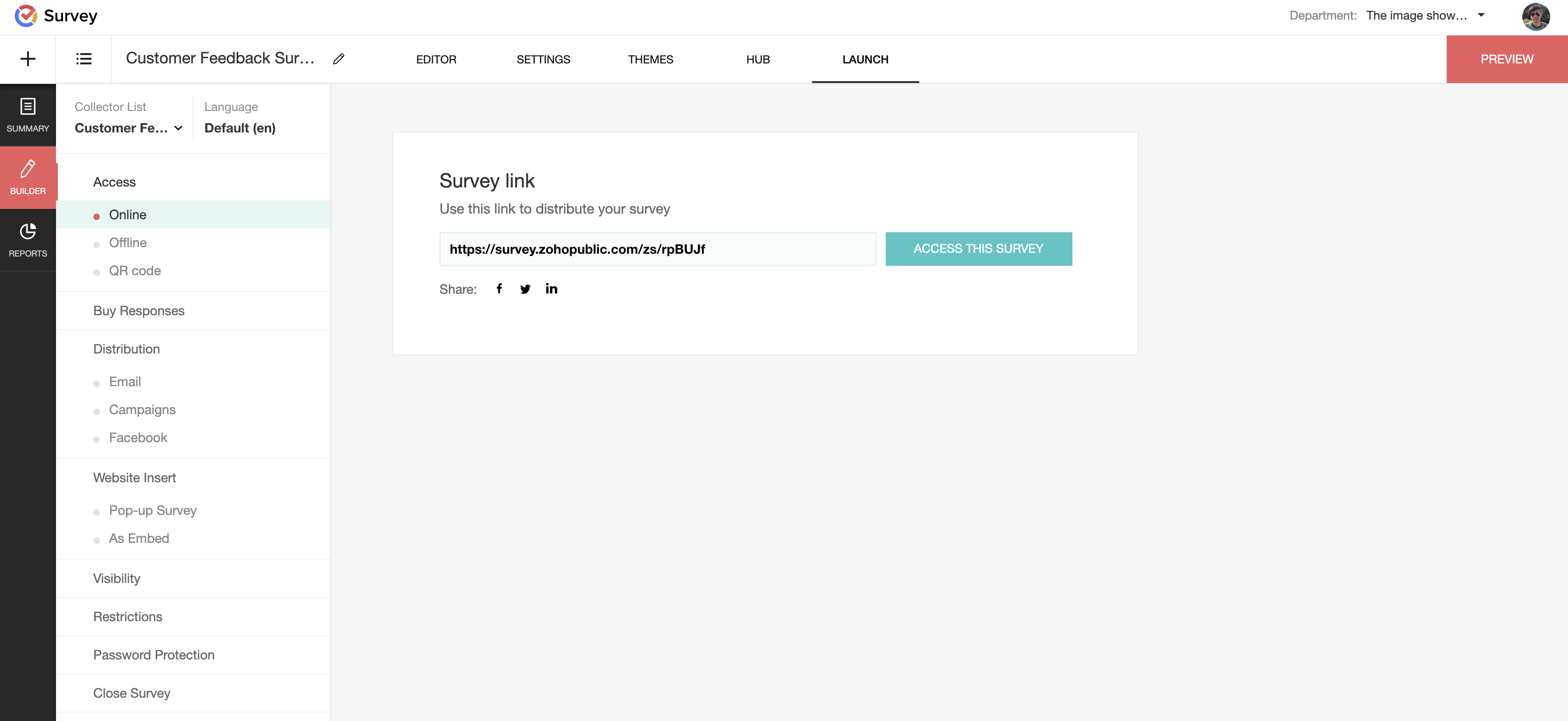
Task: Select the Email distribution option
Action: (125, 381)
